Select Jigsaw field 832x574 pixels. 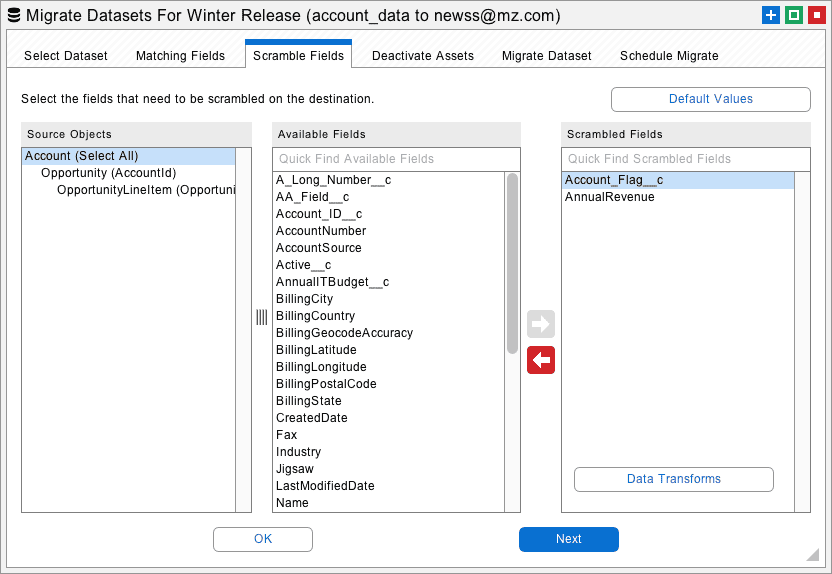388,469
